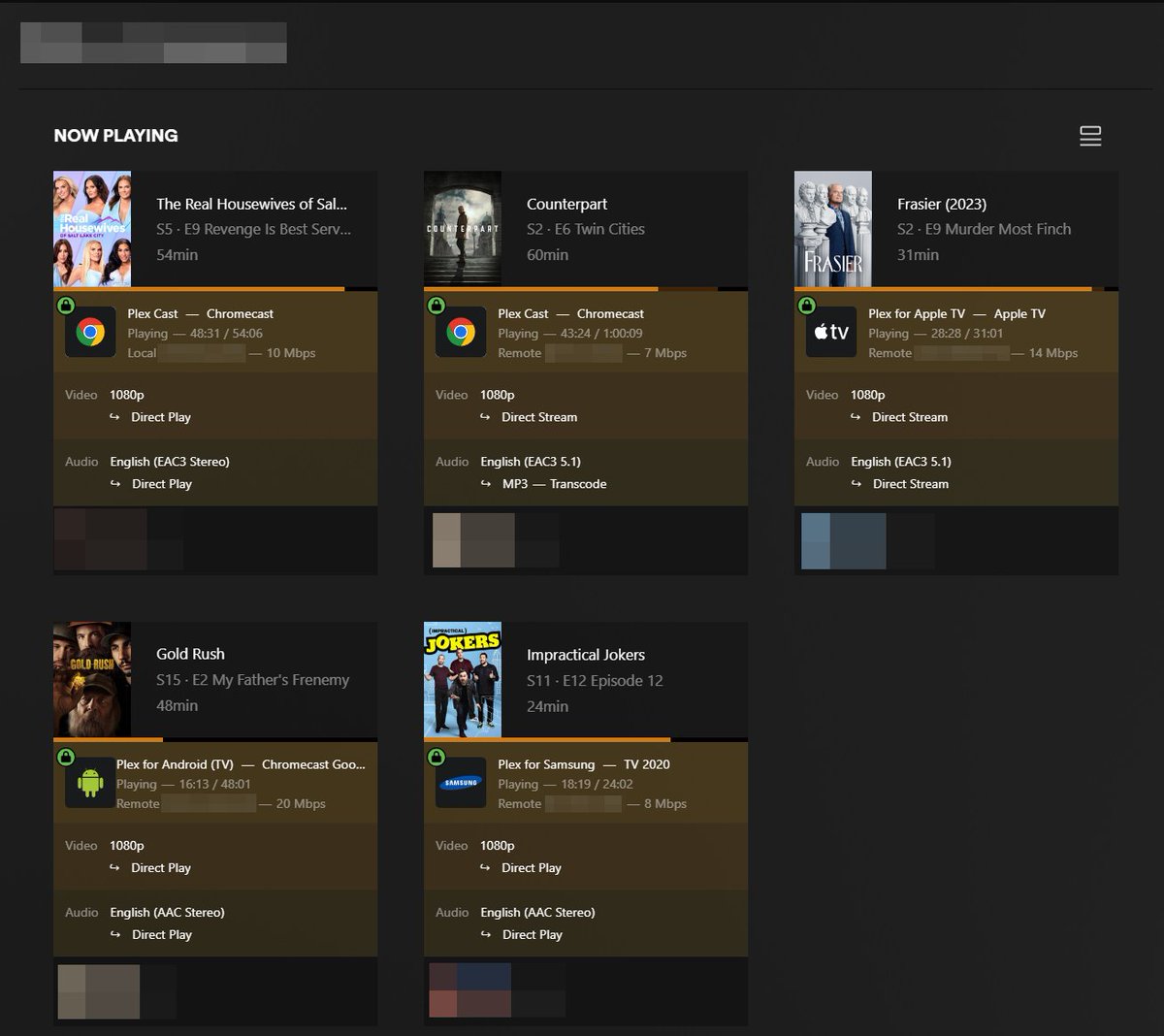Open episode S11 · E12 Episode 12
The image size is (1164, 1036).
point(595,681)
